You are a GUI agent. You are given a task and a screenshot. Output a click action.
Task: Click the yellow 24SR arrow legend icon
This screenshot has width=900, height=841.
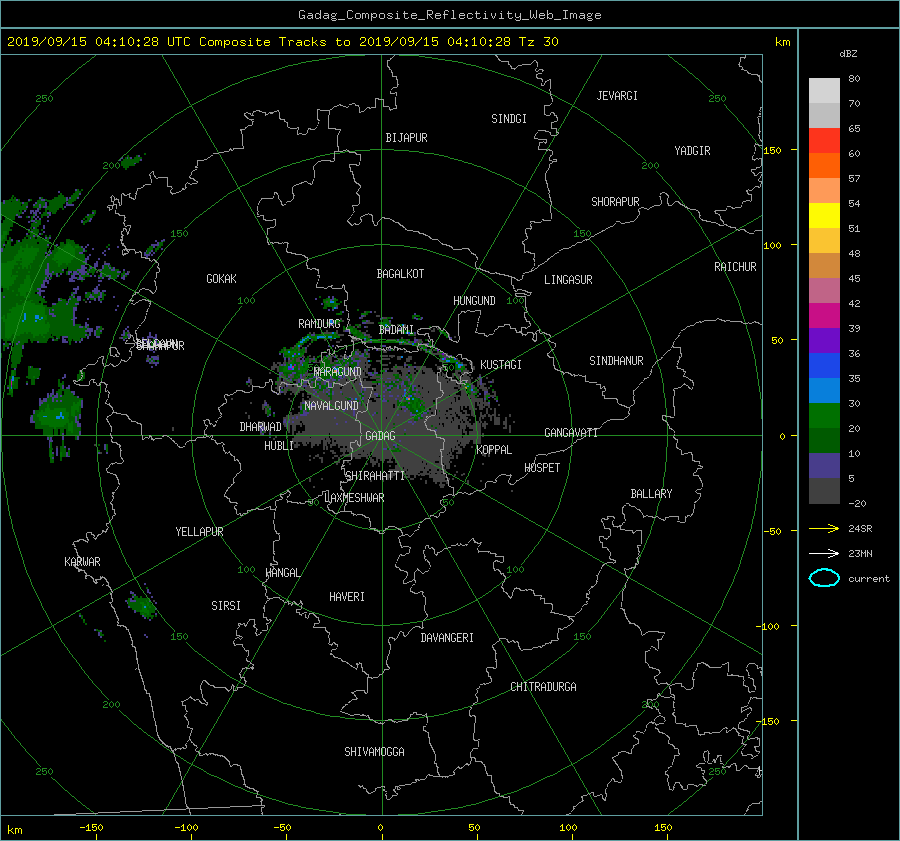[824, 528]
